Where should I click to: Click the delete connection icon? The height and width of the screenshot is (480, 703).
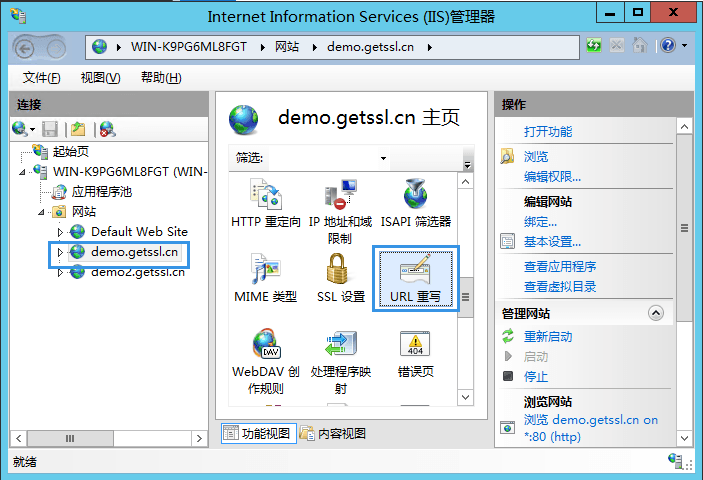coord(108,129)
